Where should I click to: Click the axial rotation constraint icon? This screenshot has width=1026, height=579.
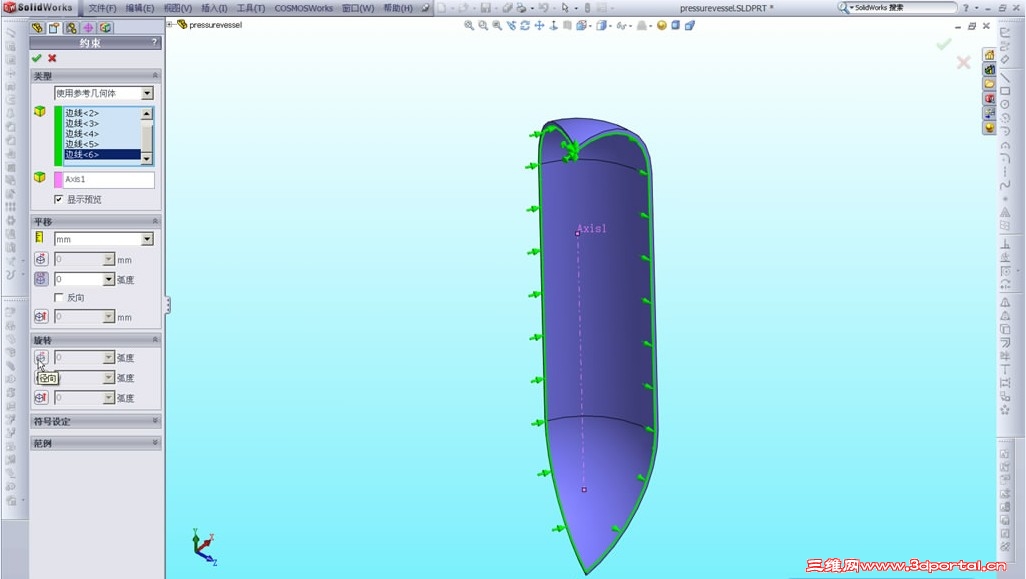[41, 398]
